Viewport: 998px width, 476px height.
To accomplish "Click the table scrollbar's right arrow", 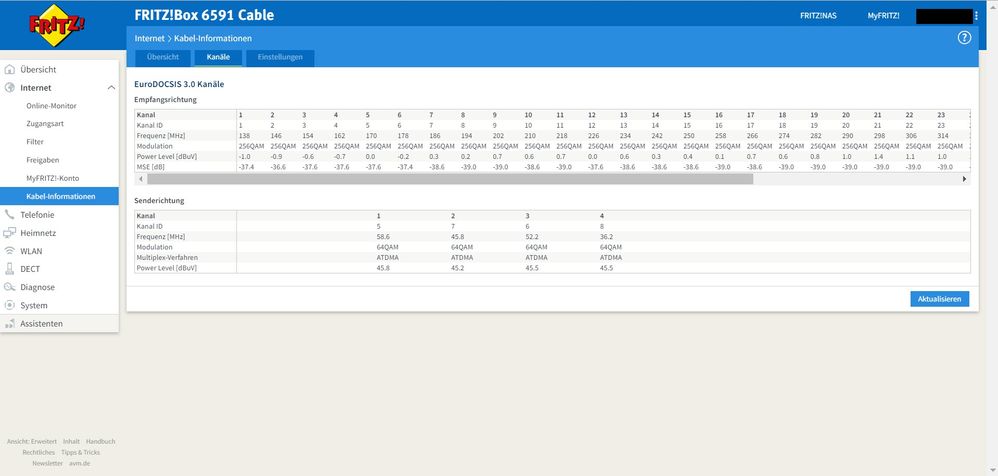I will point(964,179).
